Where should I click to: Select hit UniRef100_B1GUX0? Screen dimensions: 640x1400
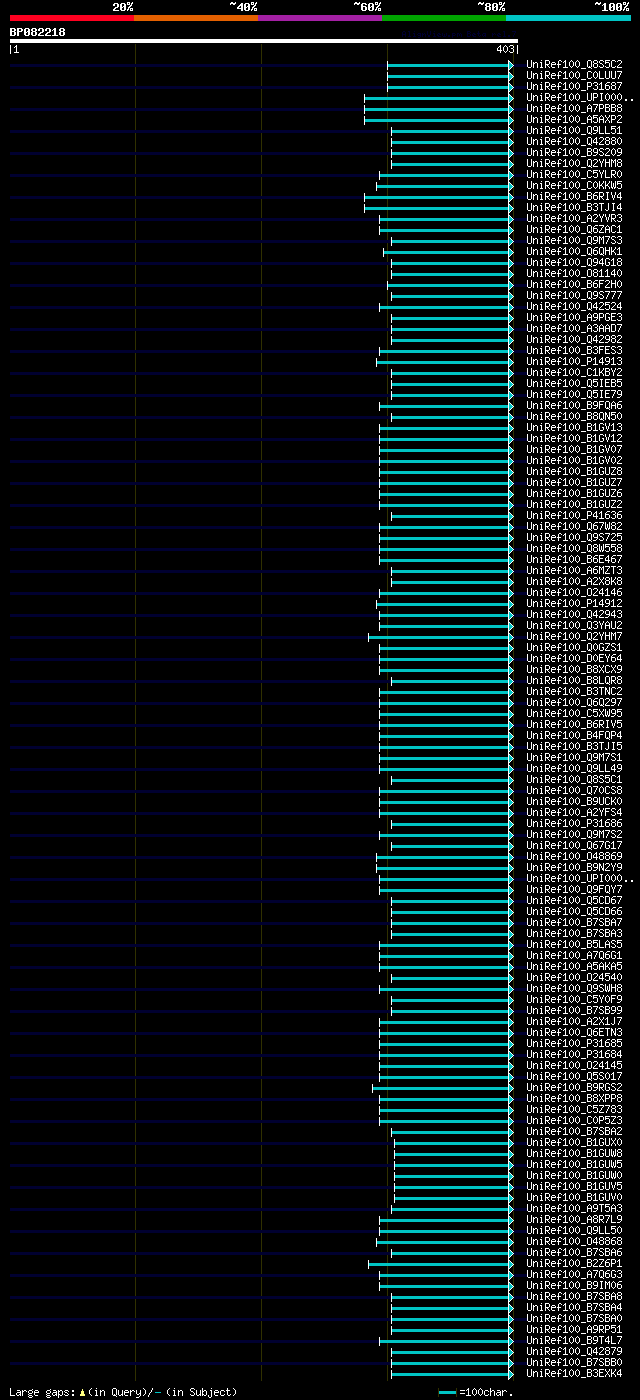click(574, 1142)
